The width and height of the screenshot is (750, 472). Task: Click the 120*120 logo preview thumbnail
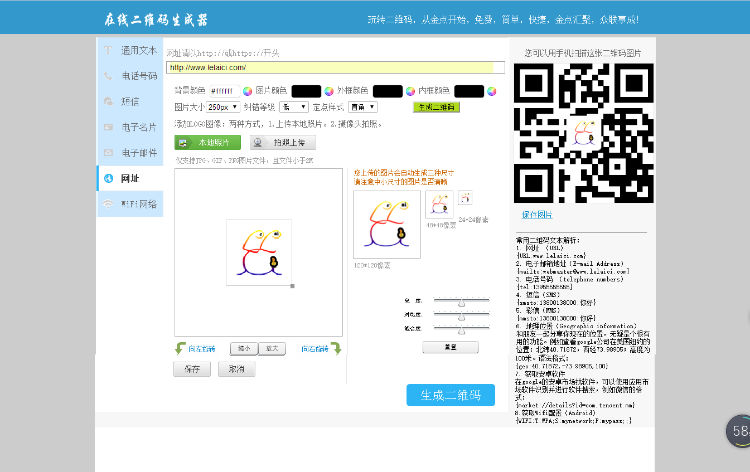pos(387,224)
